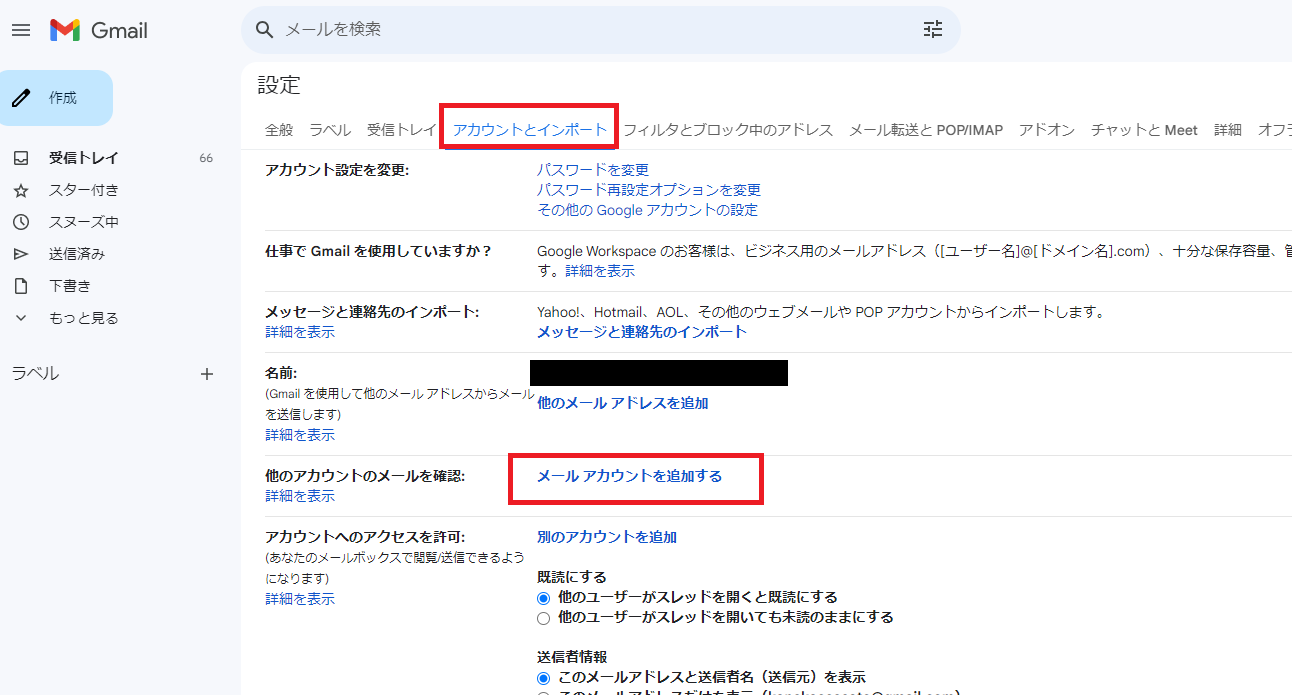Open スヌーズ中 snoozed folder

click(84, 222)
